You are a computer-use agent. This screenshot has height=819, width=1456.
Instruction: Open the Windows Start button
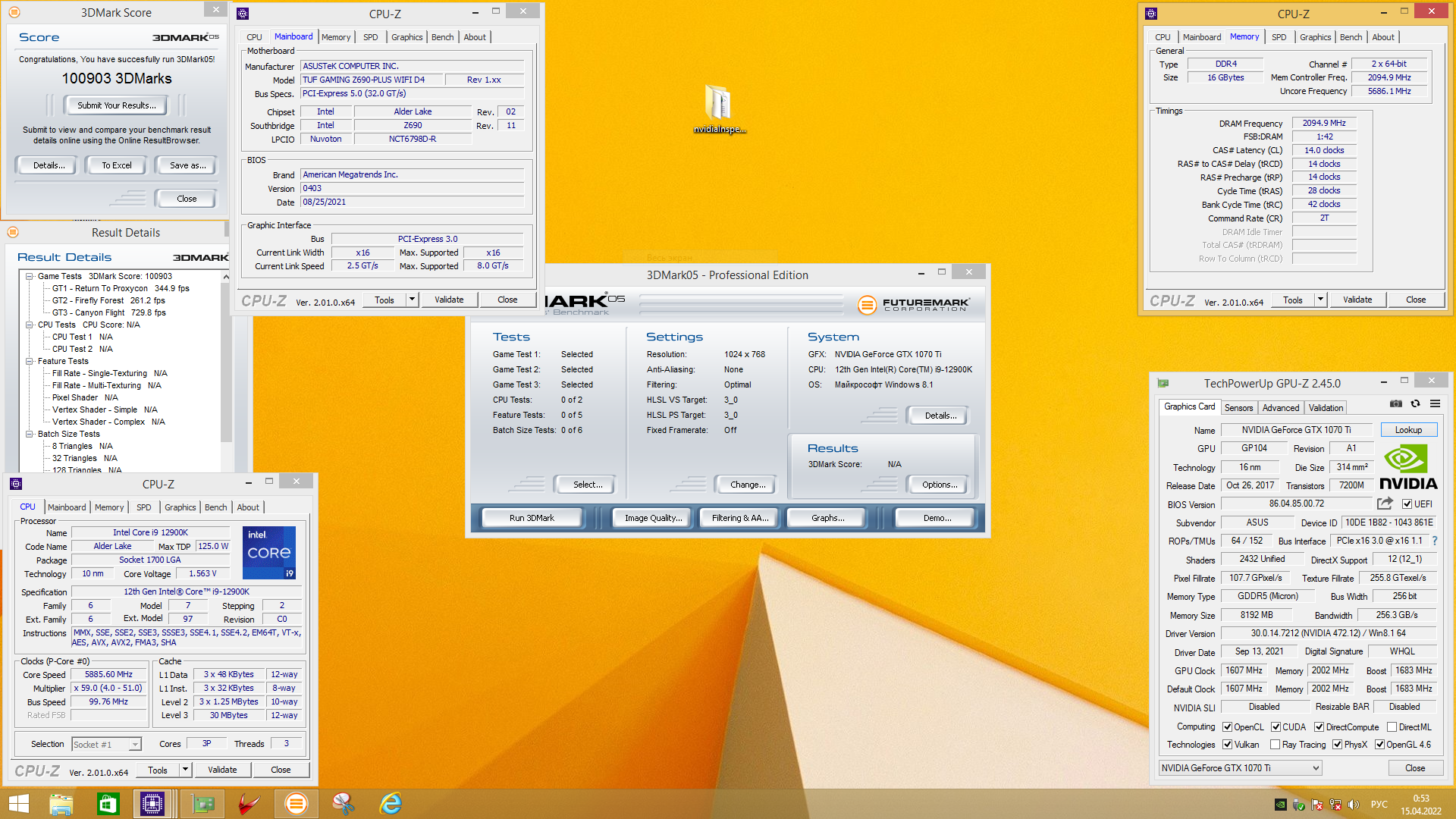pyautogui.click(x=18, y=804)
